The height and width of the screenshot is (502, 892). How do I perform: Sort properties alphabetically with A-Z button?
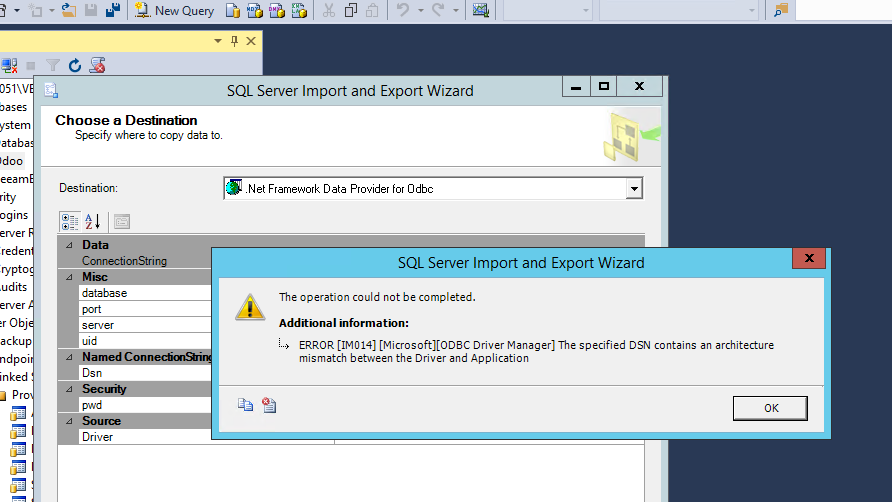tap(92, 221)
